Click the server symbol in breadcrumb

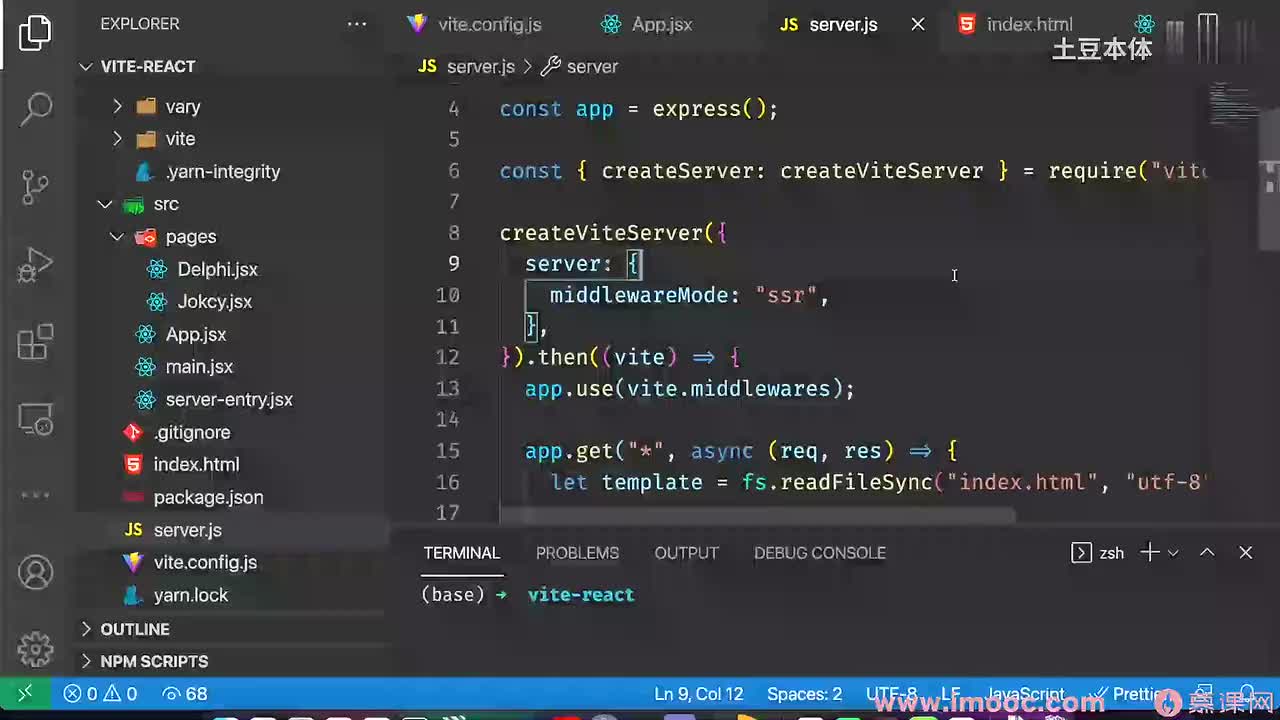click(x=580, y=67)
